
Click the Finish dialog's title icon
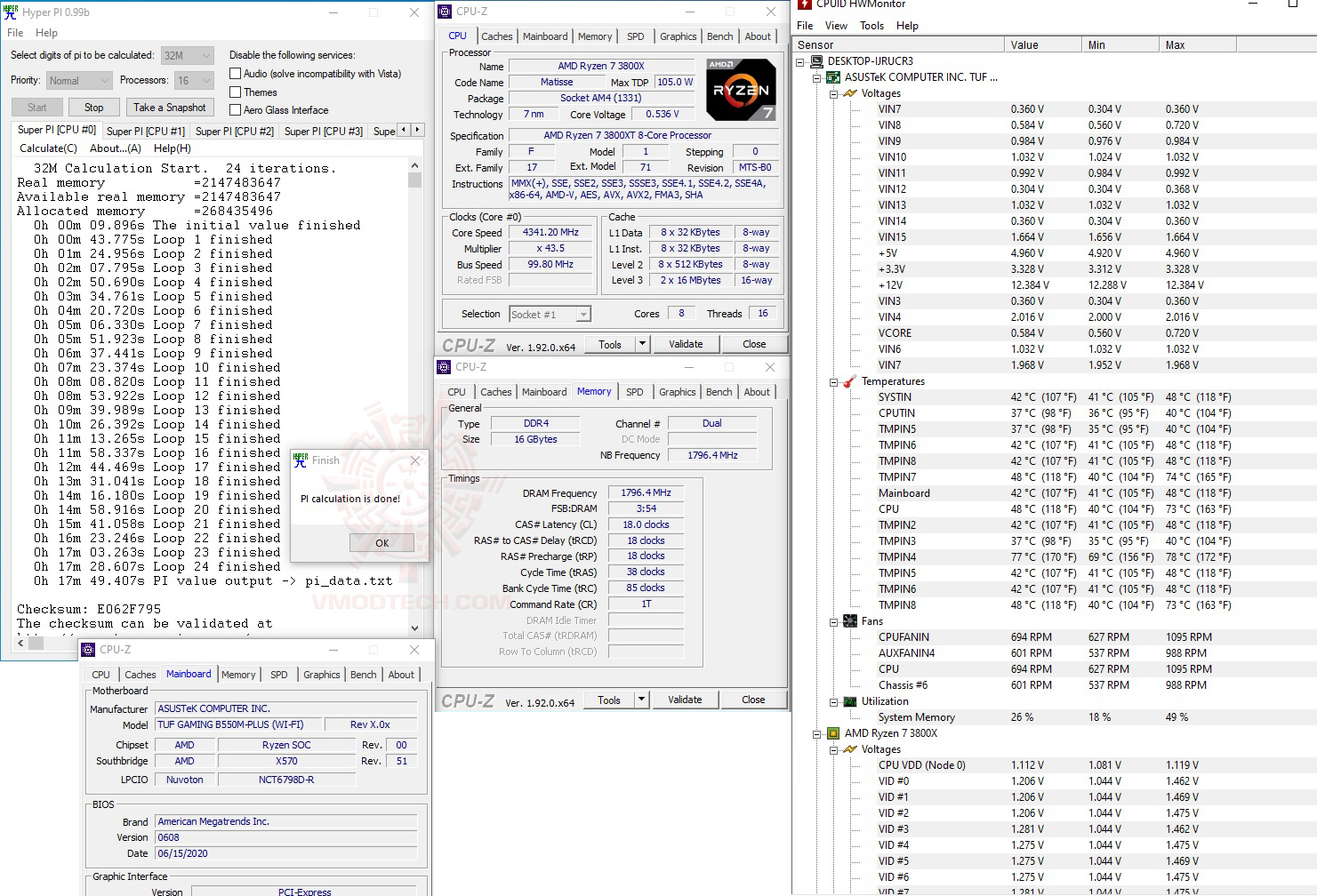(301, 460)
